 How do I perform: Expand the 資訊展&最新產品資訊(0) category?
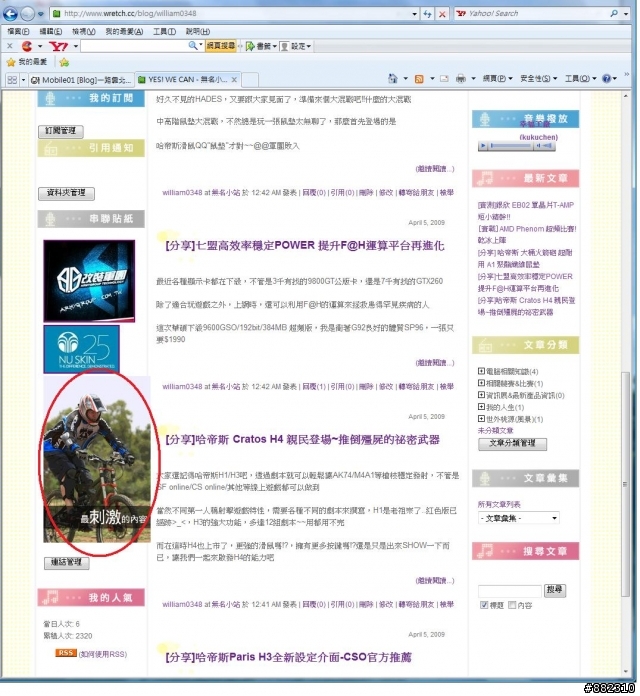482,395
